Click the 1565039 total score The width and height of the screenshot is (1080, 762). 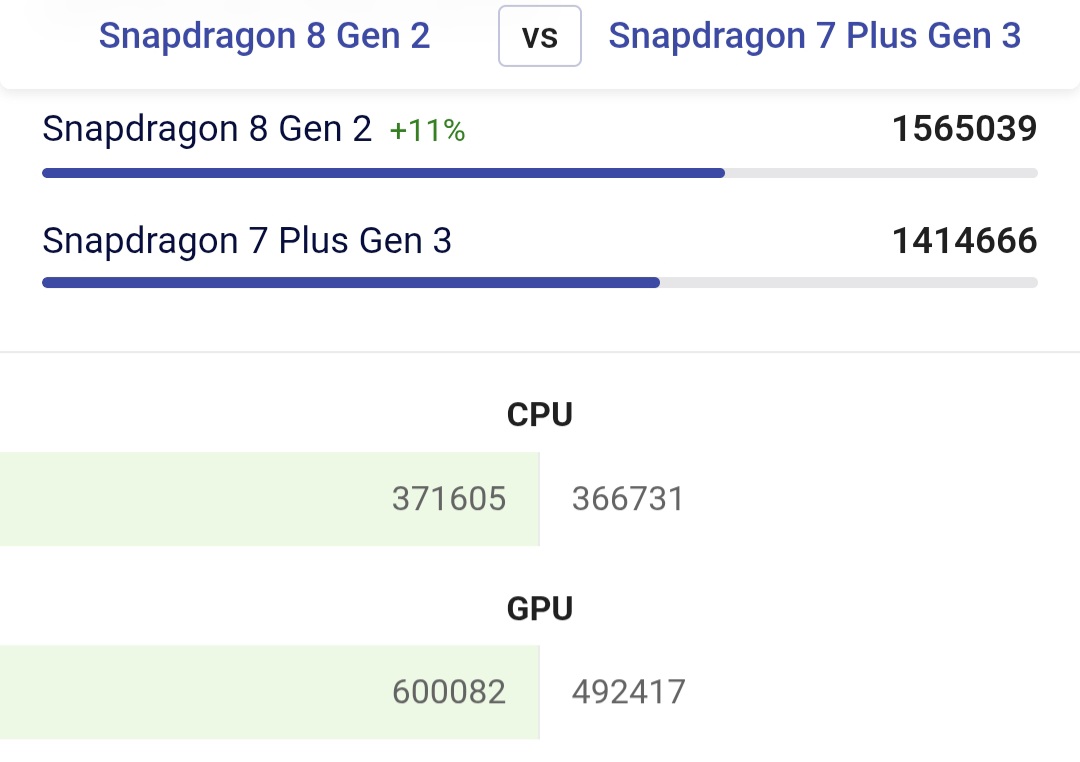click(x=964, y=129)
